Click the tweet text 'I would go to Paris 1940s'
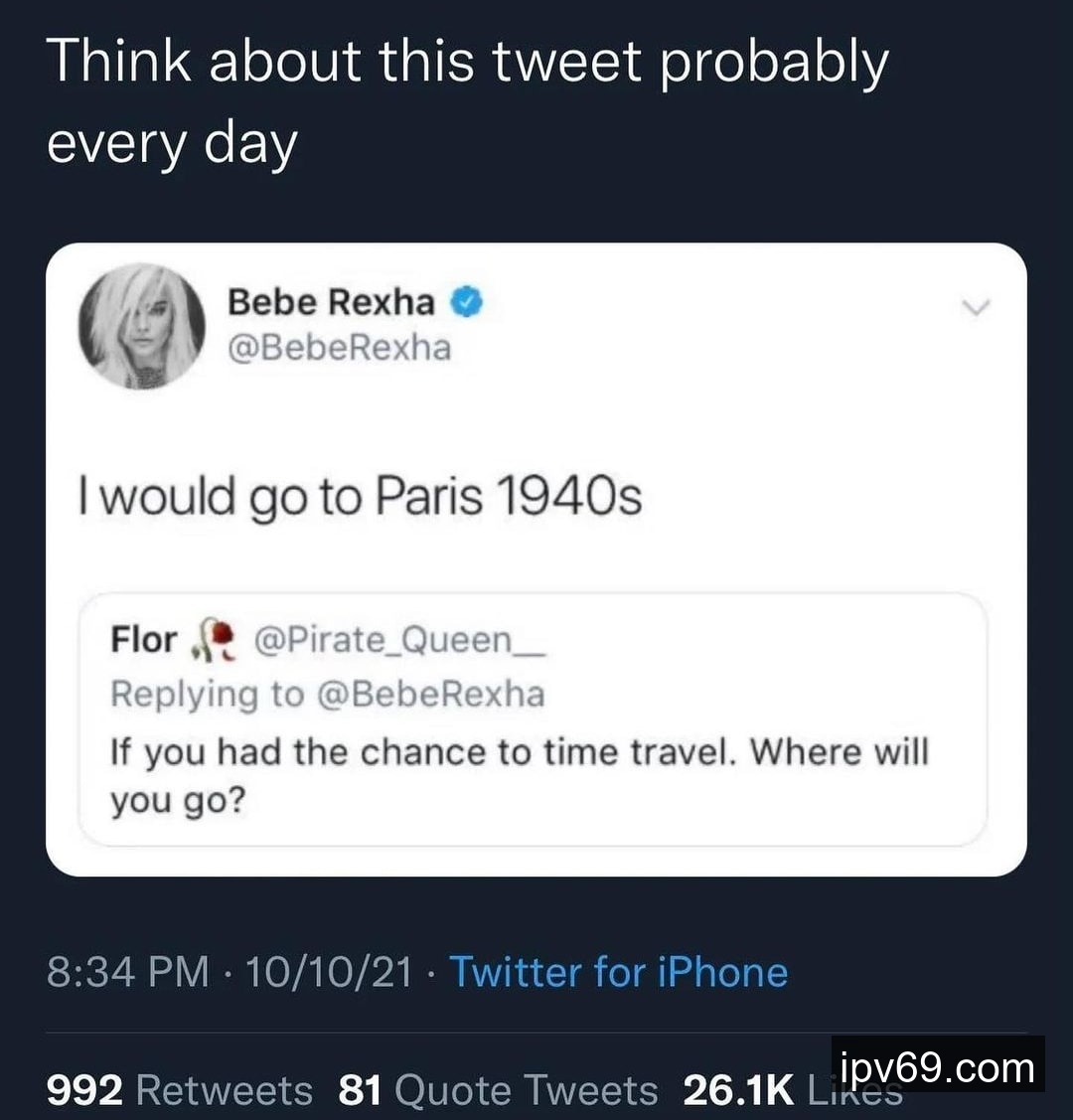The width and height of the screenshot is (1073, 1120). 361,497
